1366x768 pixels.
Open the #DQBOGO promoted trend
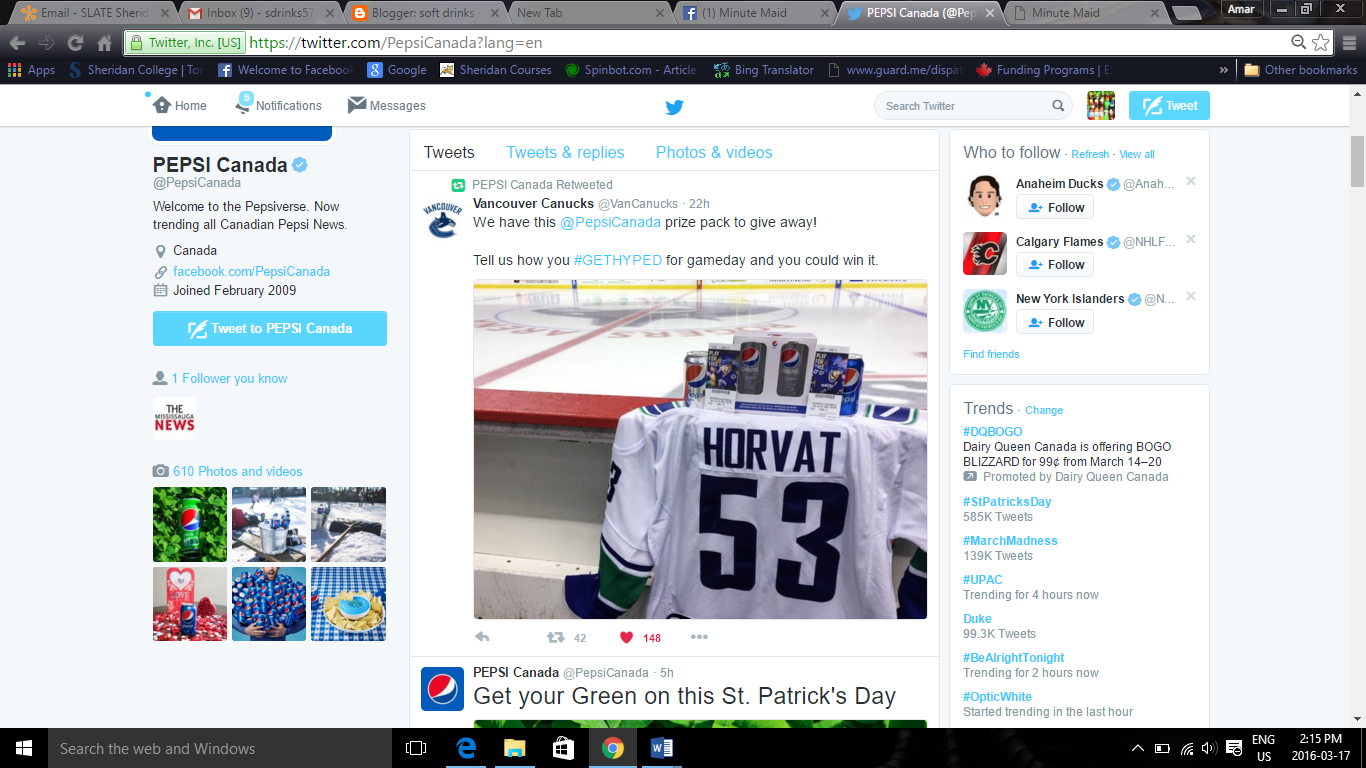click(x=993, y=432)
